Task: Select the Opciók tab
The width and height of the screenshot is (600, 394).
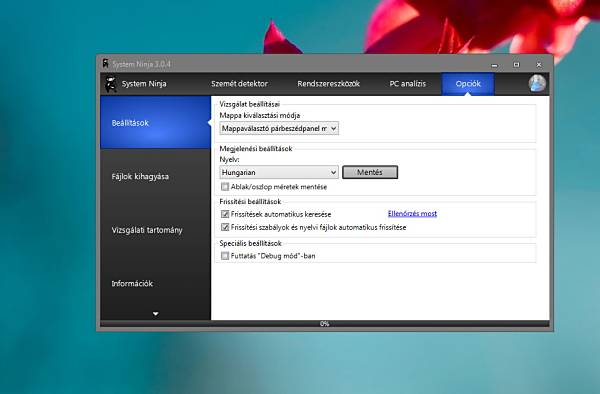Action: coord(468,84)
